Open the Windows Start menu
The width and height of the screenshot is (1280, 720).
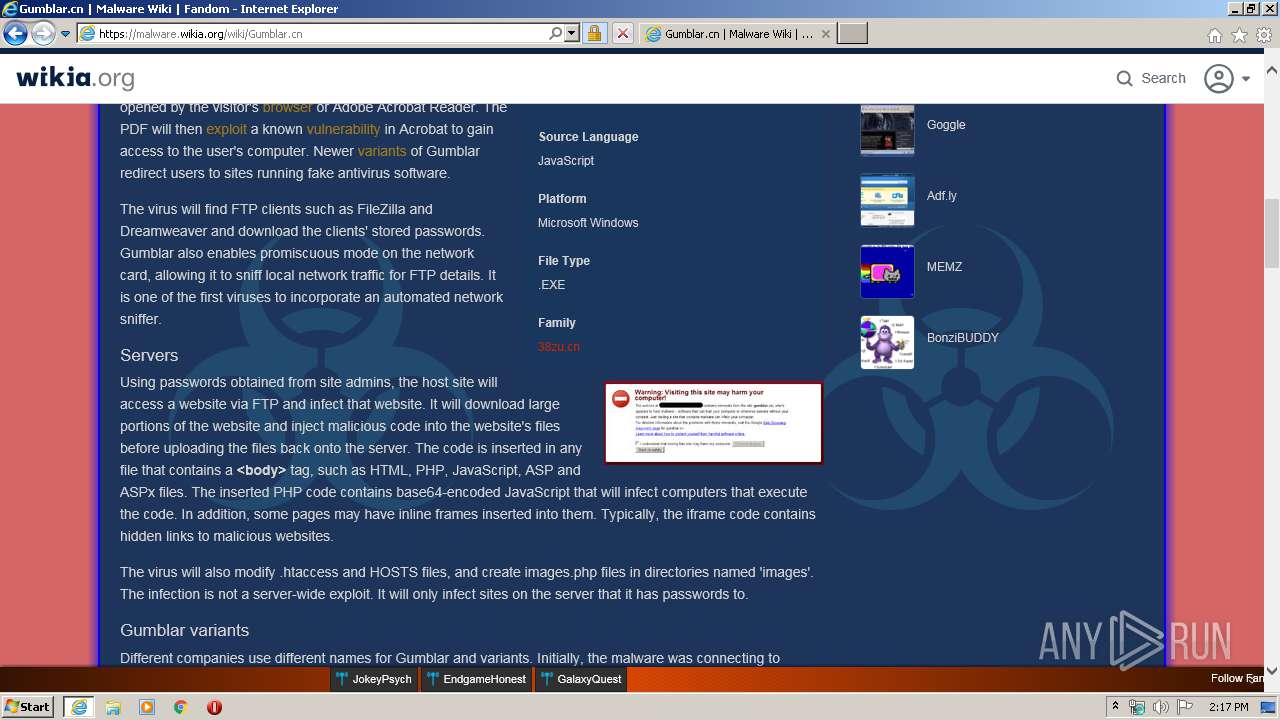point(28,707)
